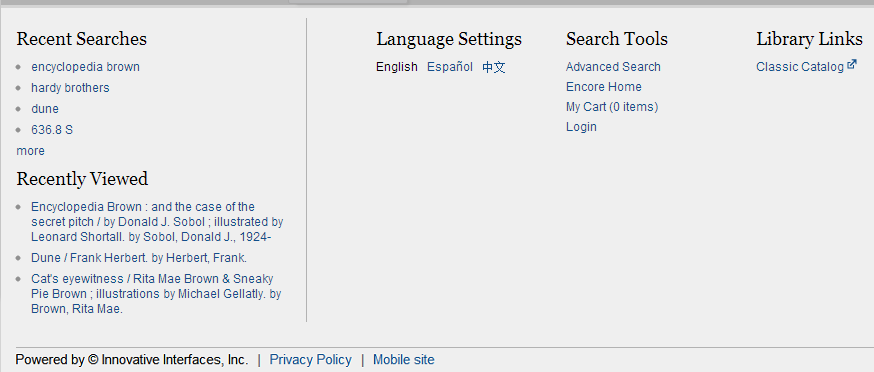Open Advanced Search
This screenshot has height=372, width=874.
tap(613, 67)
